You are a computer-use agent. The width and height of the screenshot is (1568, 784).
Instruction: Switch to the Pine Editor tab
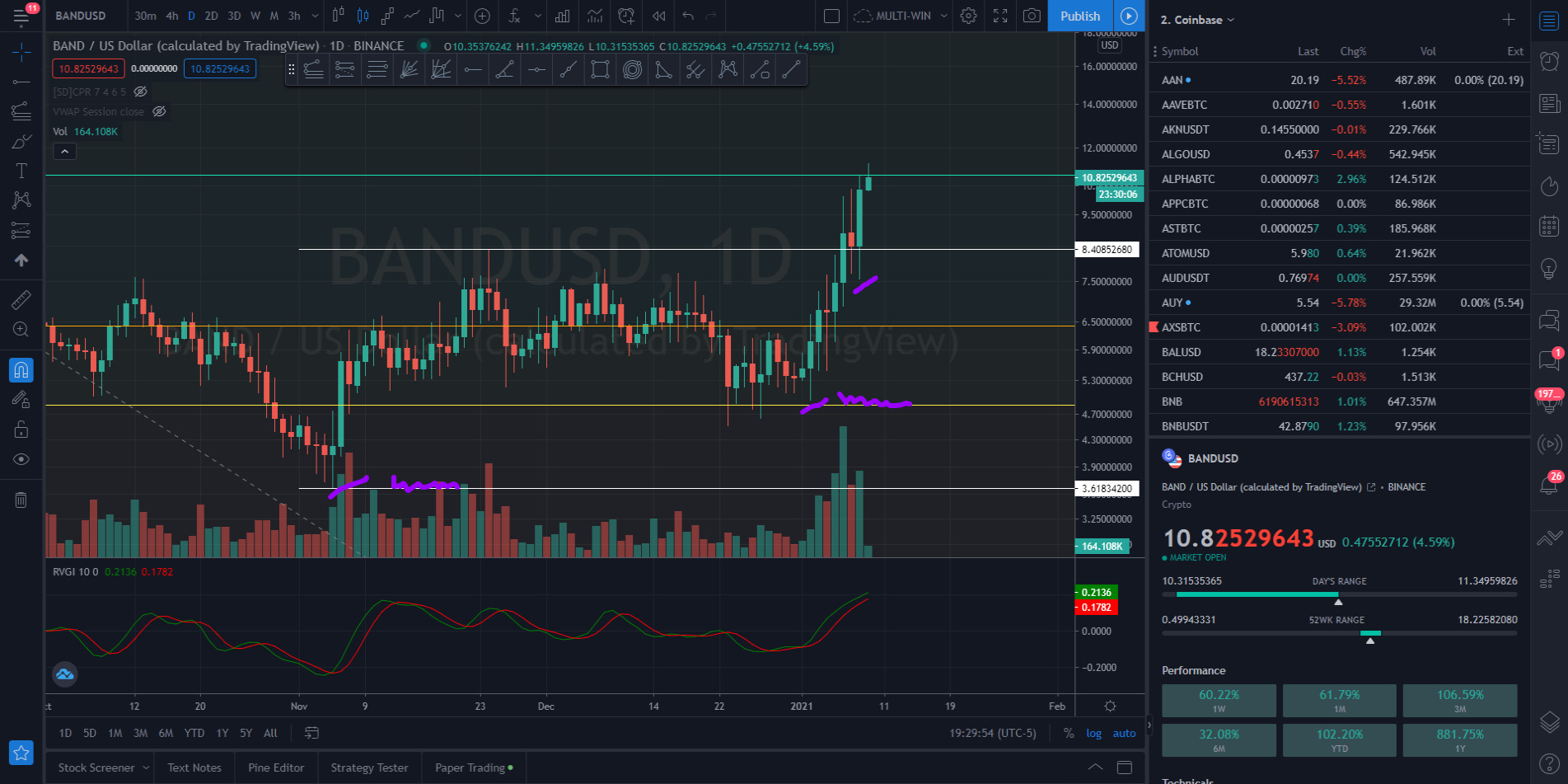coord(276,768)
